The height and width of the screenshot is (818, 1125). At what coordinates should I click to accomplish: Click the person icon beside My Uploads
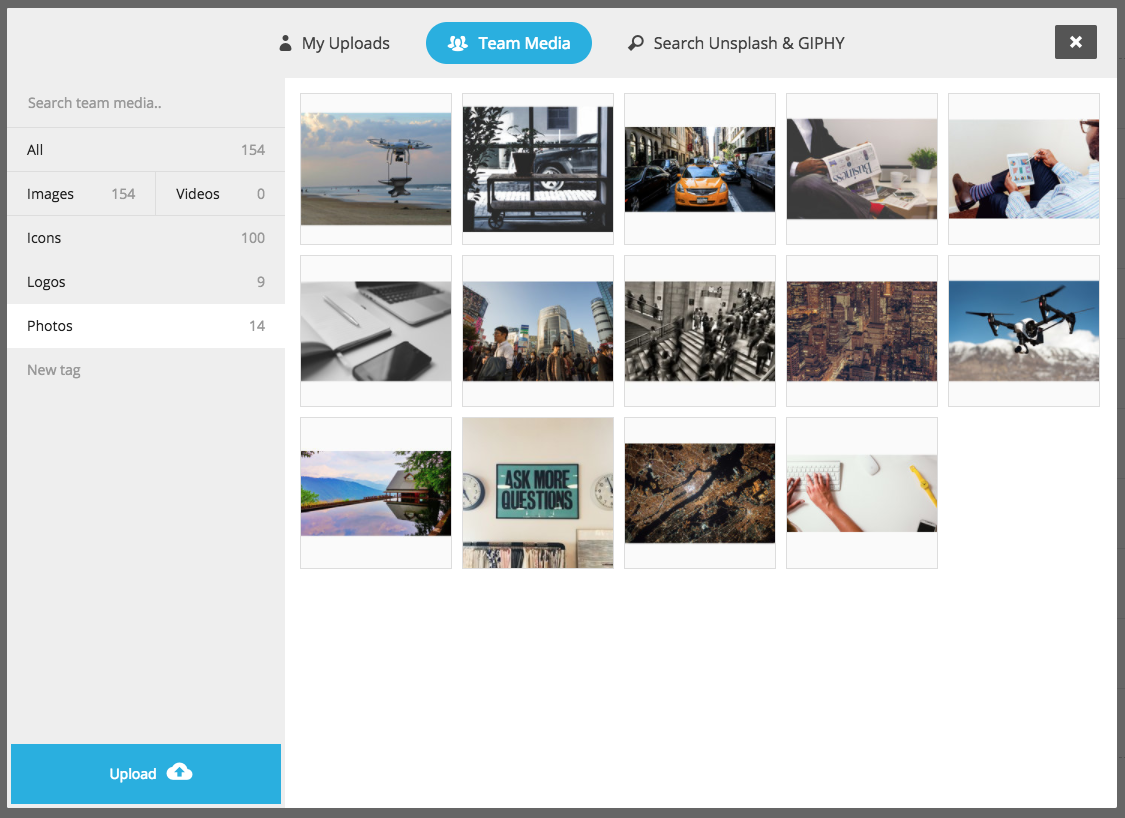pyautogui.click(x=286, y=43)
